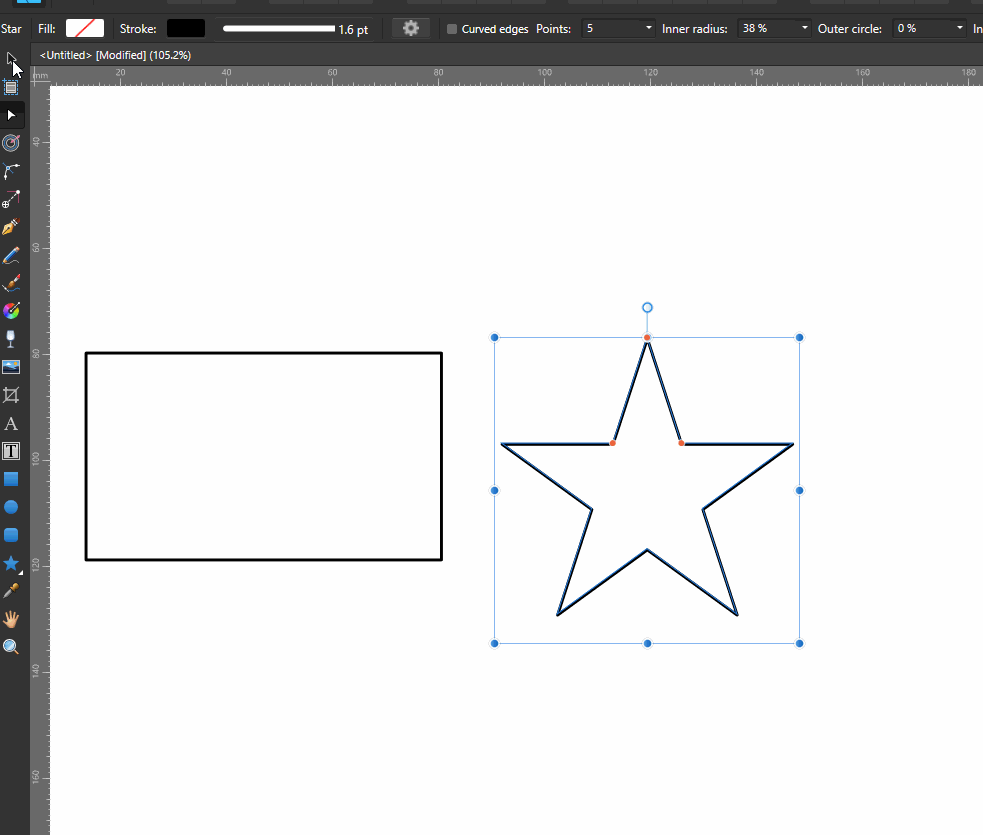The height and width of the screenshot is (835, 983).
Task: Click the bottom-right selection handle
Action: click(799, 643)
